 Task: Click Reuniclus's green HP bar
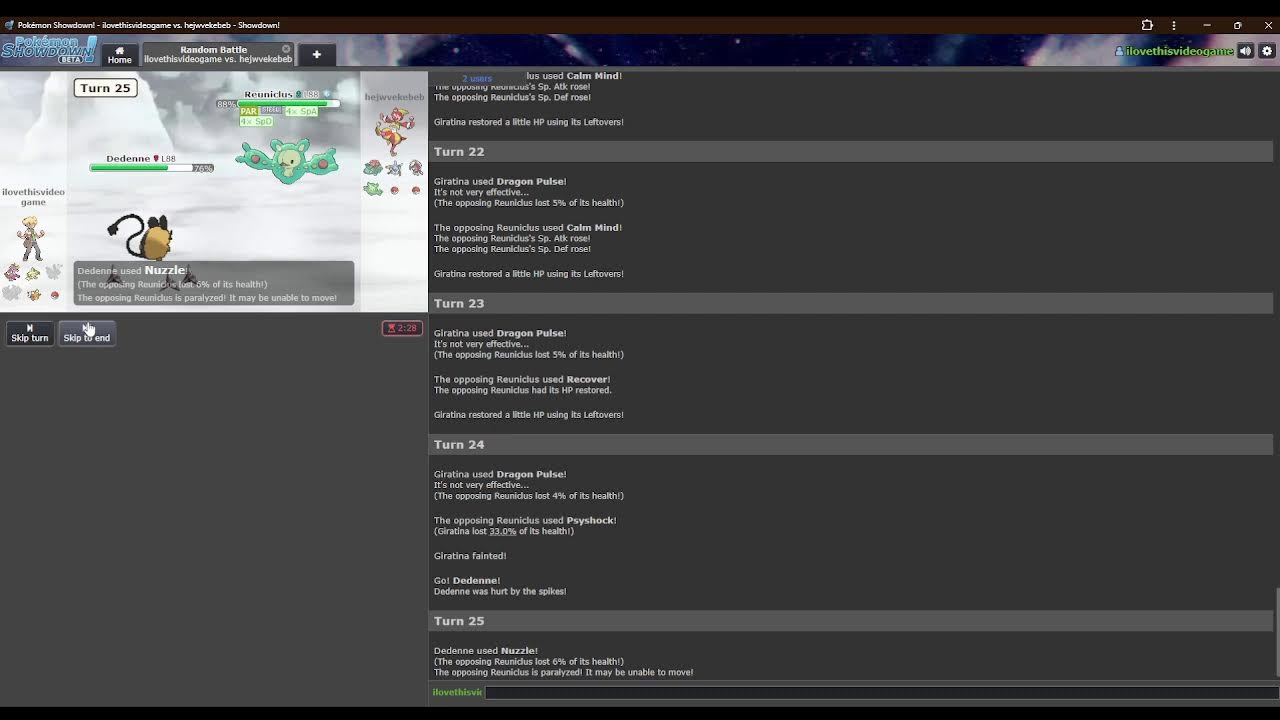(289, 103)
